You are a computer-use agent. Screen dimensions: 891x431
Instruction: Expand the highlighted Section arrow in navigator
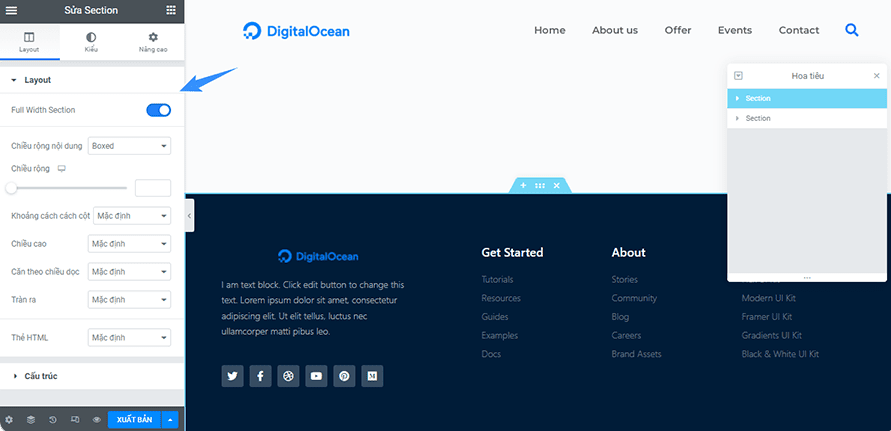pyautogui.click(x=738, y=98)
